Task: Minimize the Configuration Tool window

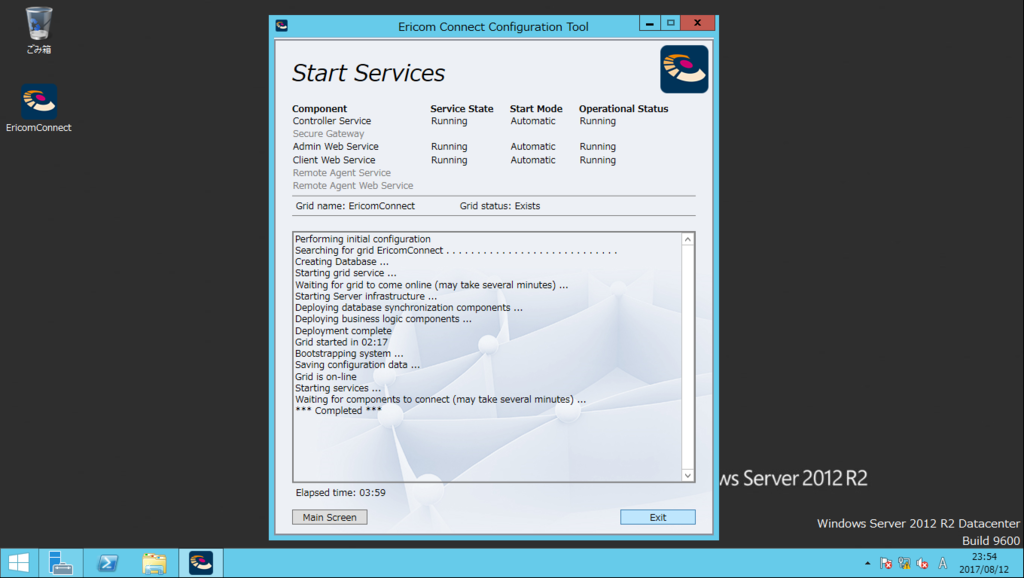Action: (x=649, y=23)
